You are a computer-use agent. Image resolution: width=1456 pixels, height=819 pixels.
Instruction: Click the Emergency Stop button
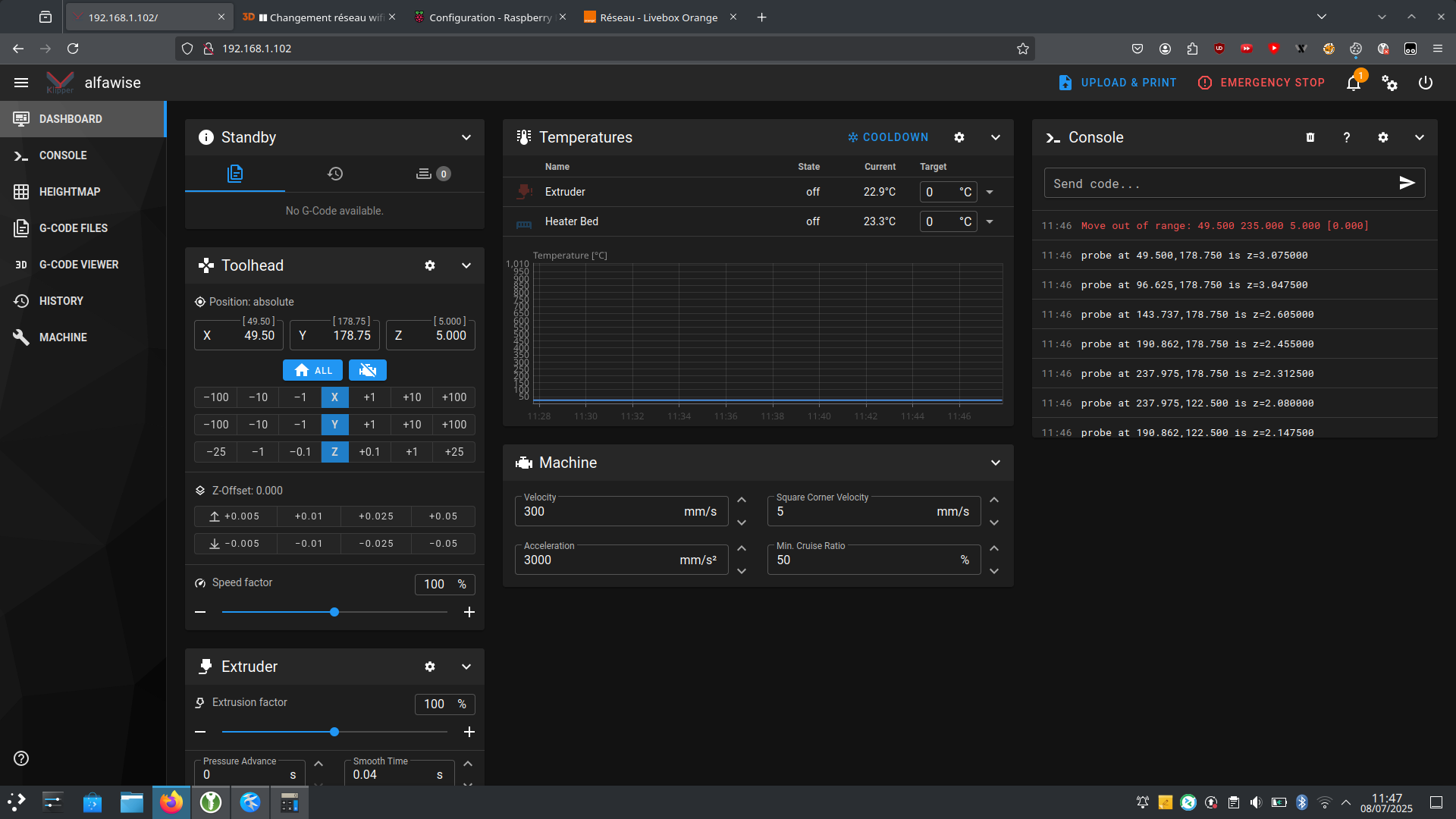click(x=1261, y=83)
